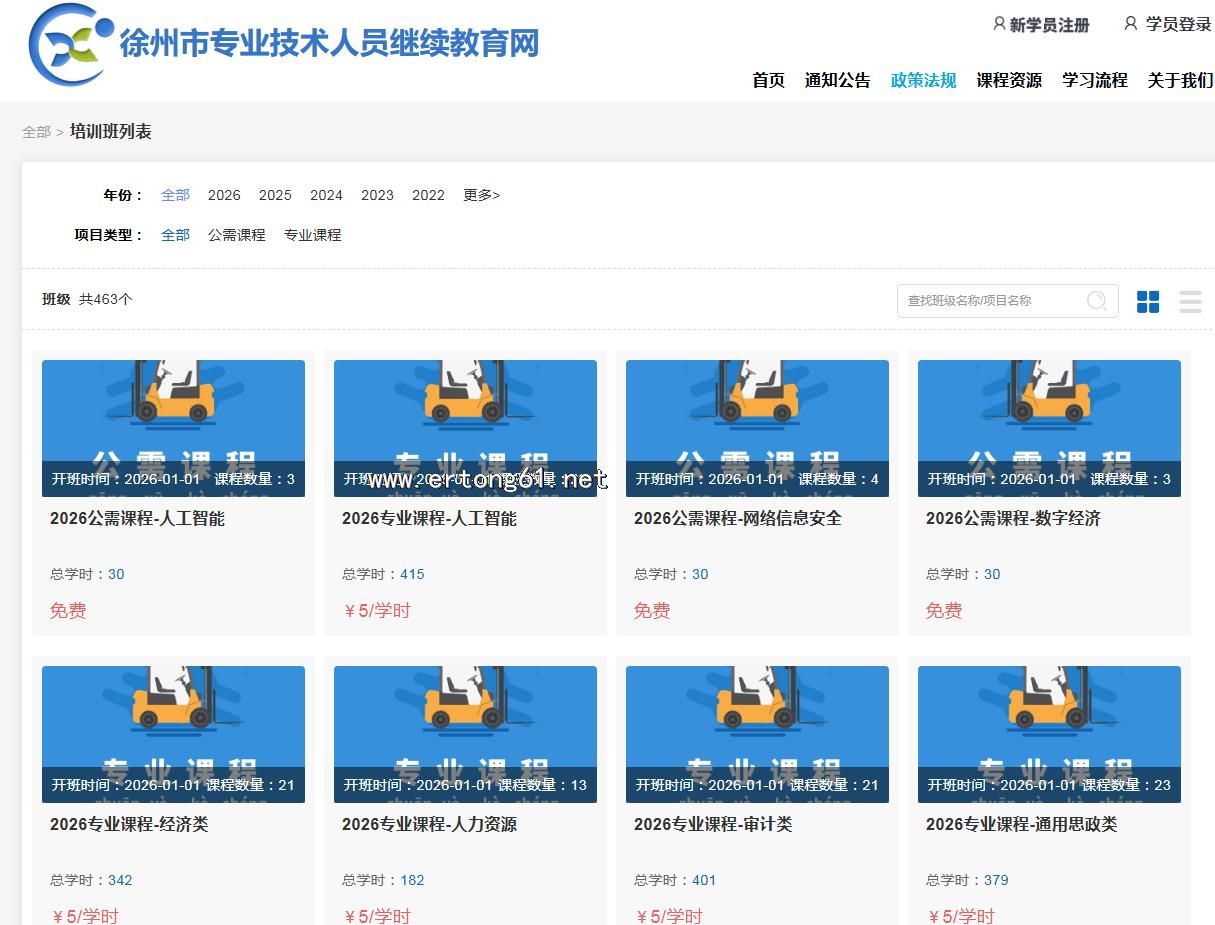Go to 全部 in breadcrumb
Screen dimensions: 1215x925
coord(36,132)
